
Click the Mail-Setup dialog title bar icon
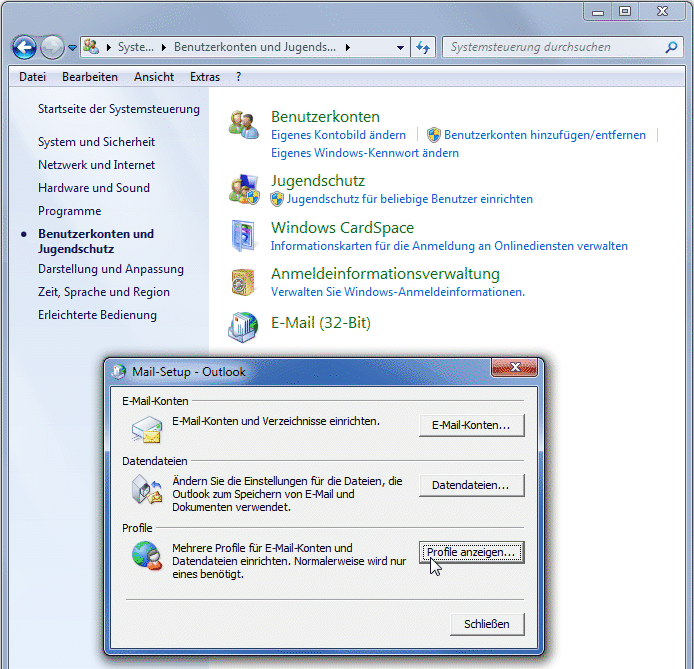[x=119, y=372]
